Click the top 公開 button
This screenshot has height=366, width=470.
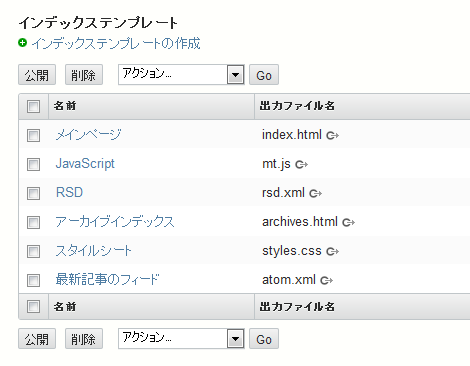point(37,75)
